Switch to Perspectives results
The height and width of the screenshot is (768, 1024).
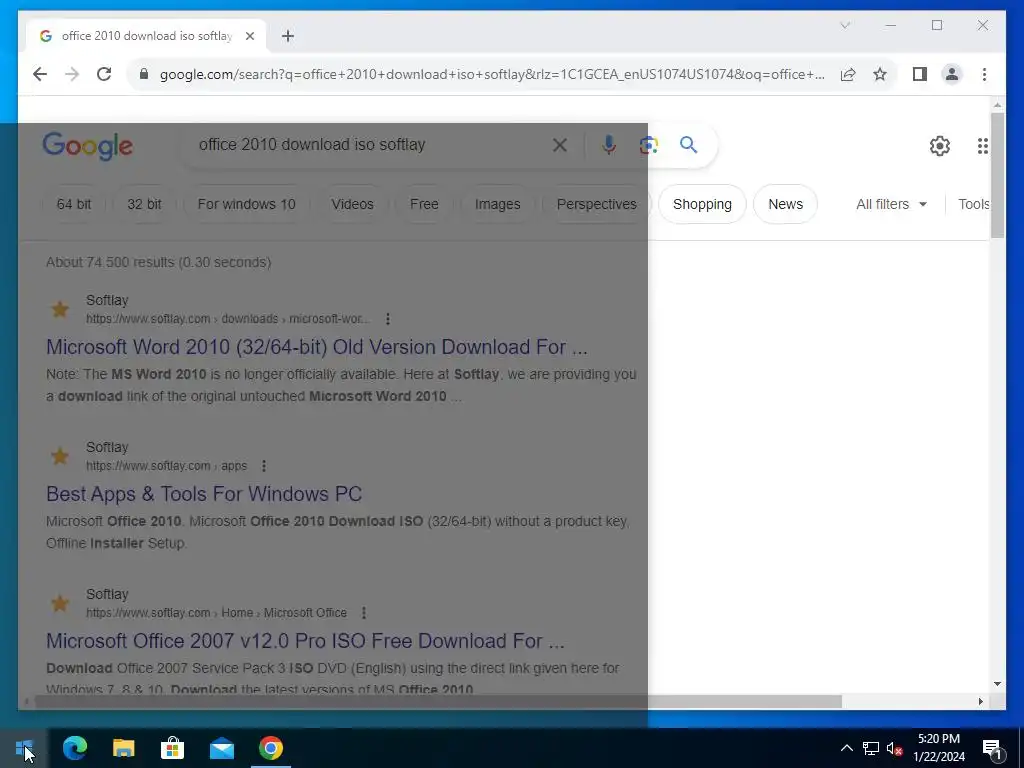click(596, 204)
